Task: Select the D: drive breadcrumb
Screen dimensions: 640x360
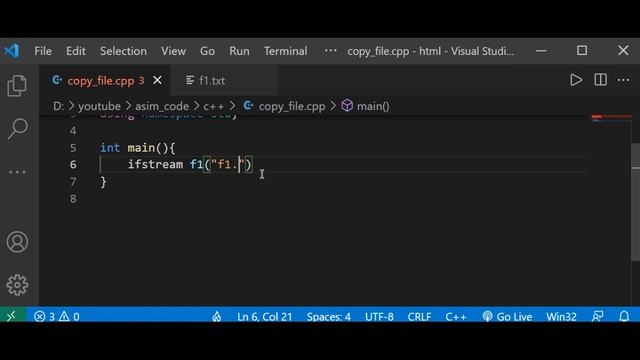Action: [58, 106]
